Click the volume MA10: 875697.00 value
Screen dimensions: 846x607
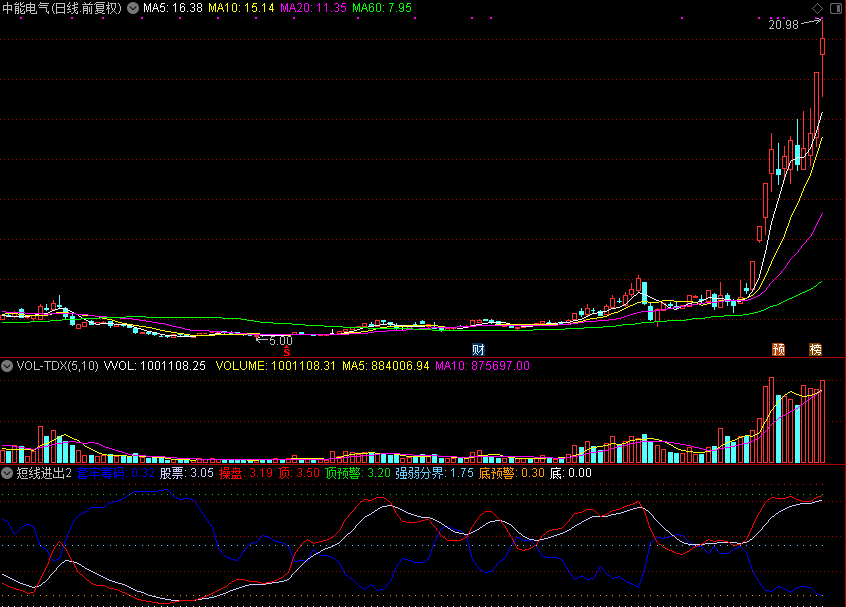(x=482, y=366)
